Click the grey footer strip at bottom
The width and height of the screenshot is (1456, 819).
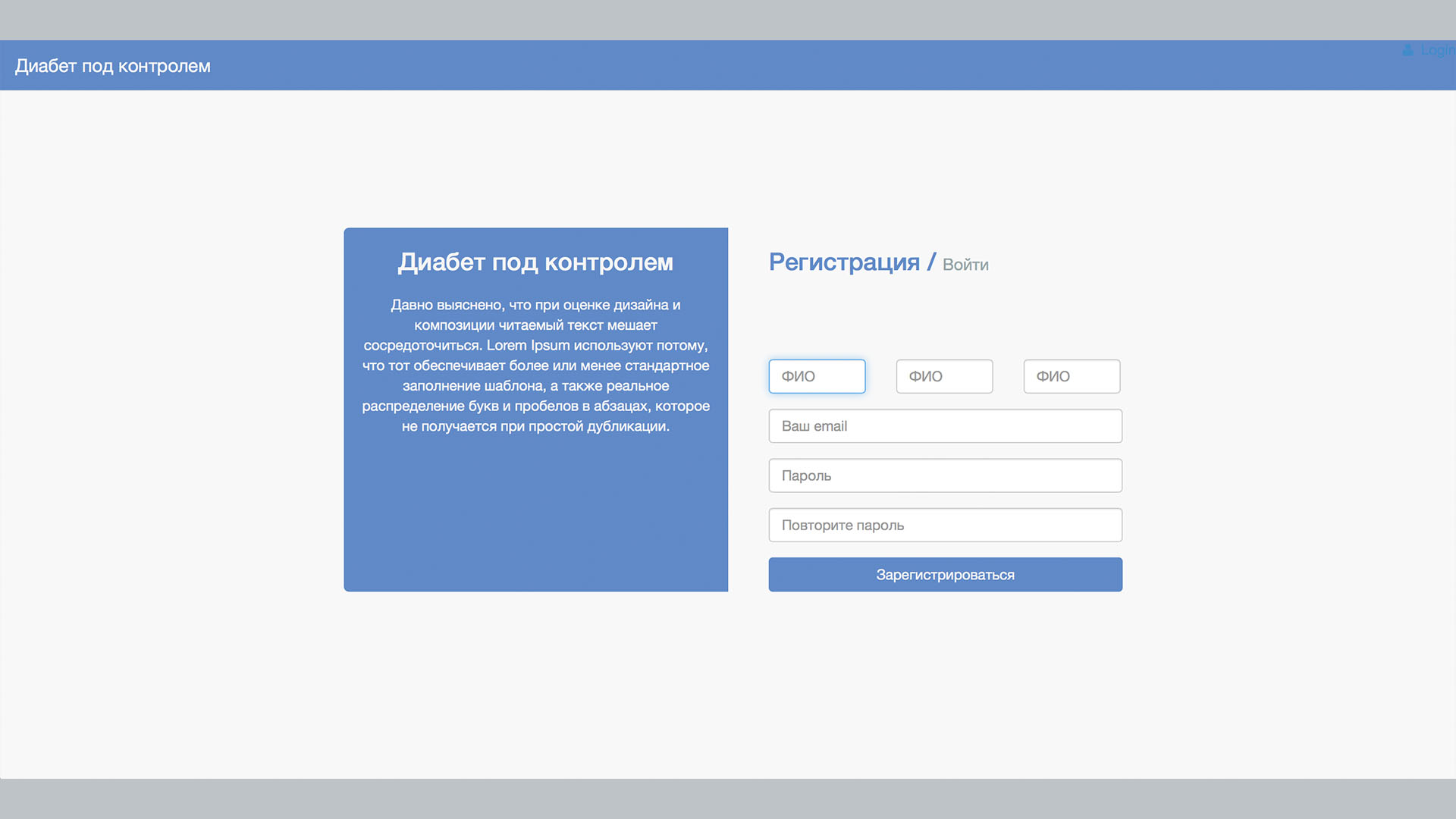(x=728, y=799)
